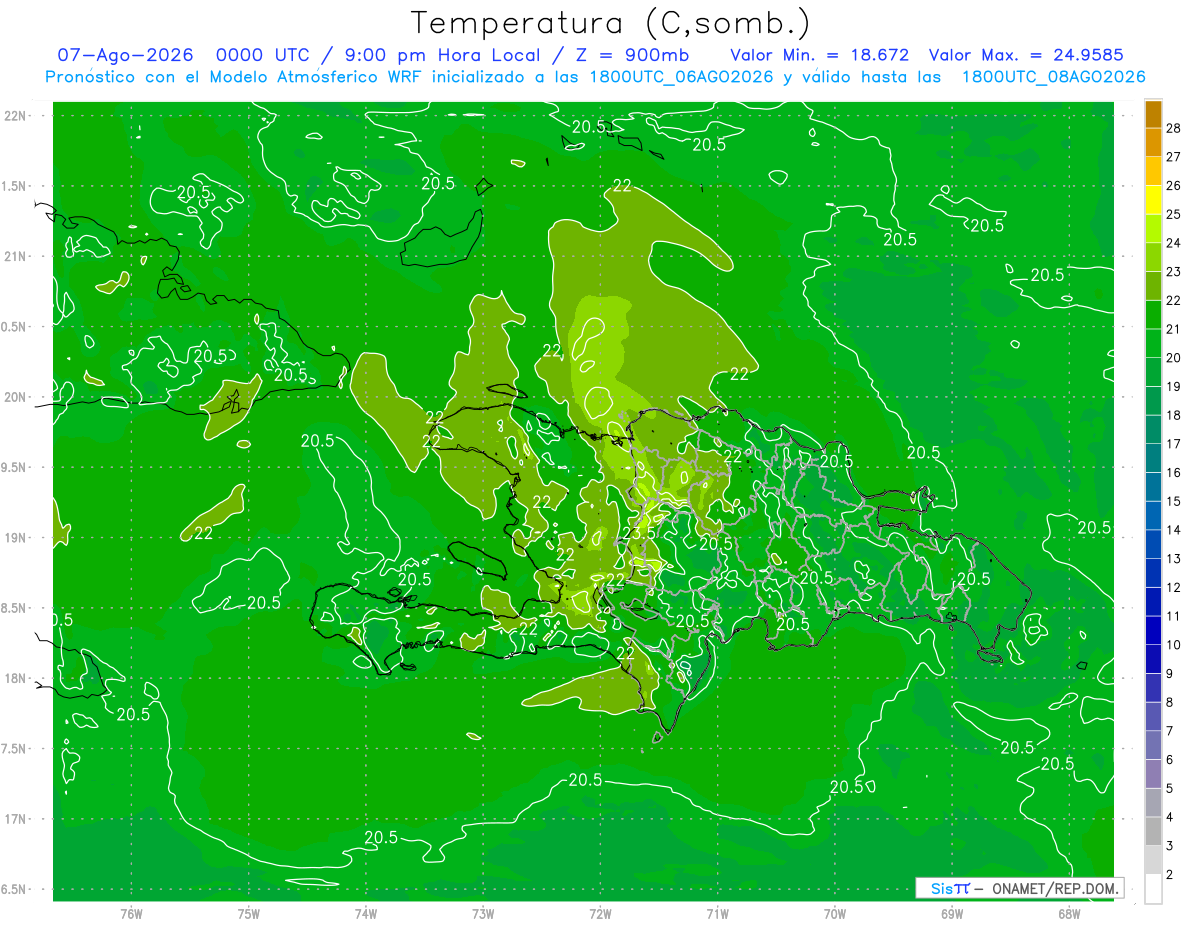Click the "71W" longitude axis label
Screen dimensions: 1200x927
(x=717, y=913)
